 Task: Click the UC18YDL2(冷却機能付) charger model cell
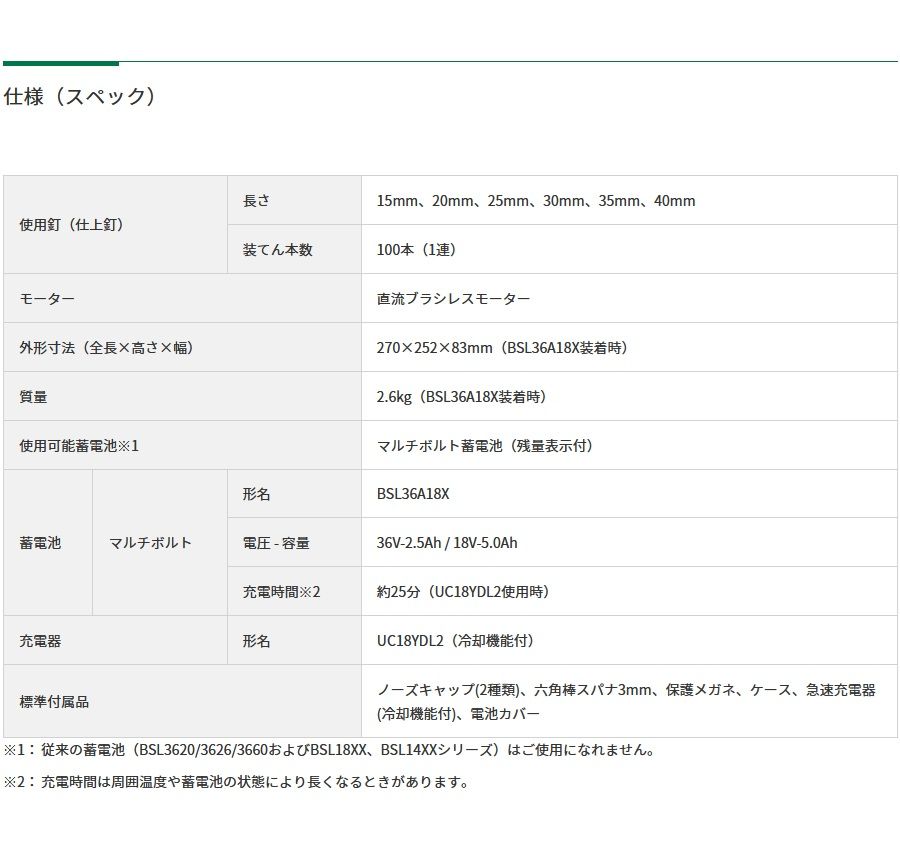click(x=462, y=641)
